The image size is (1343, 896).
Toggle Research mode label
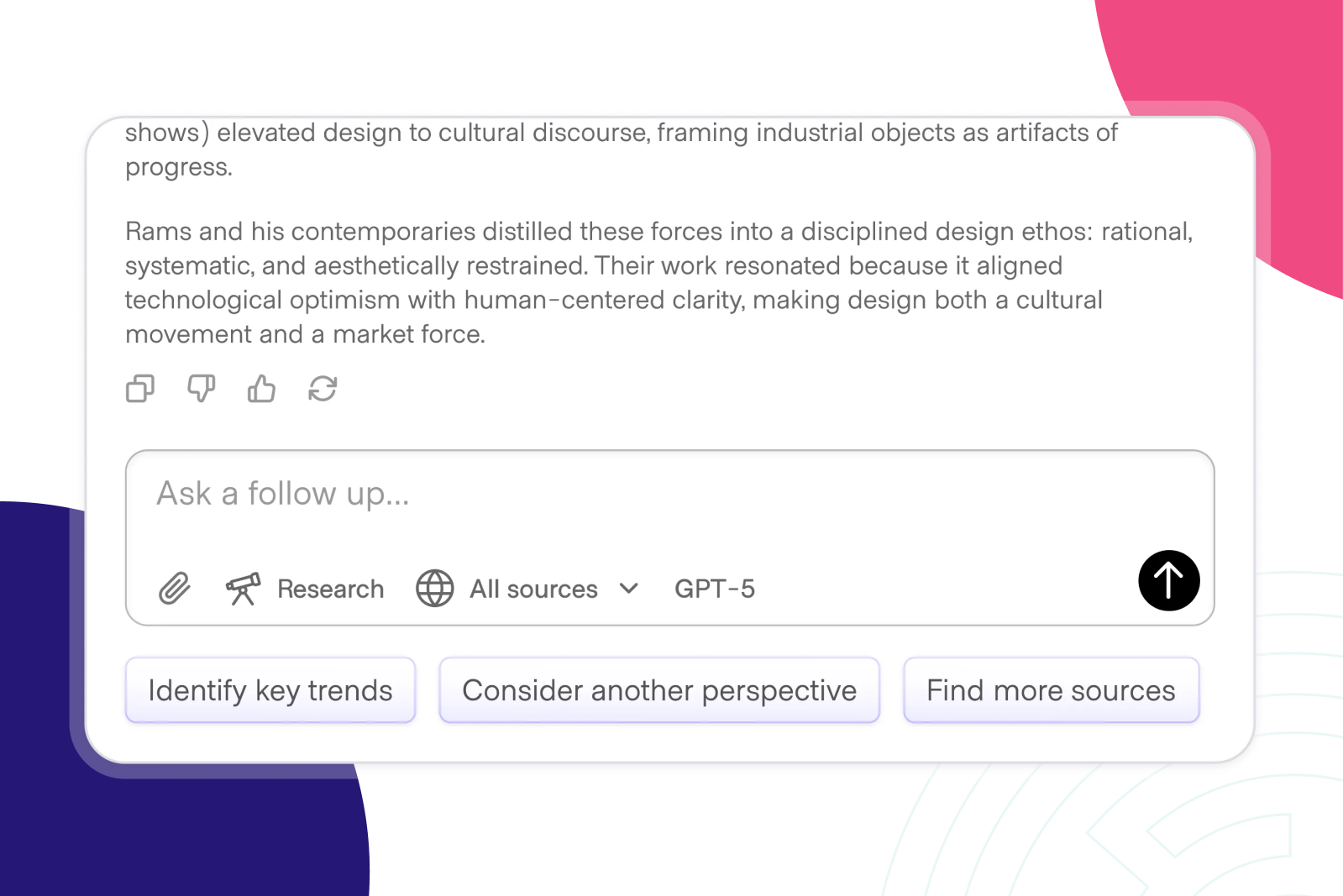[x=331, y=589]
